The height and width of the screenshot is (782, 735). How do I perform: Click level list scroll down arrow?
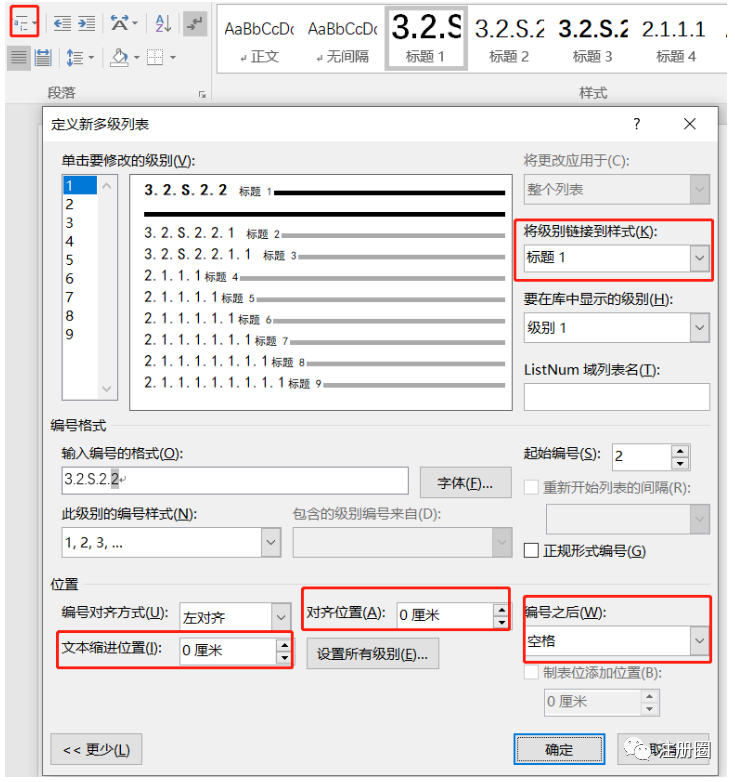(106, 389)
